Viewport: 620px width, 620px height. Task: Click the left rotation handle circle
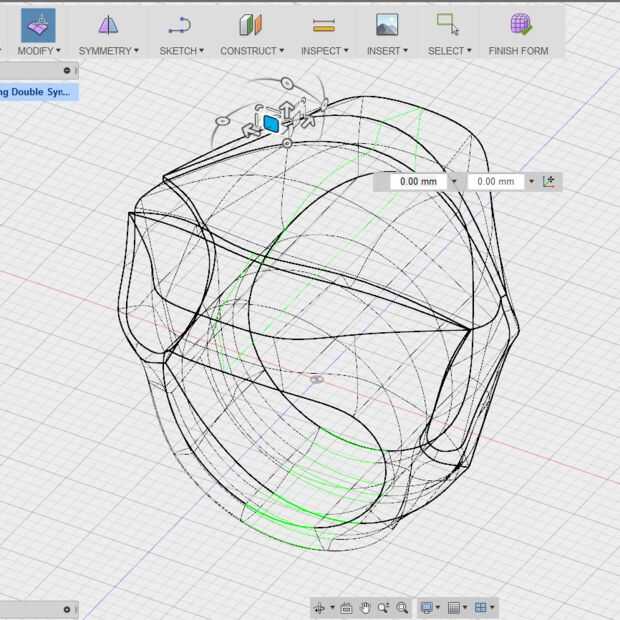click(223, 120)
